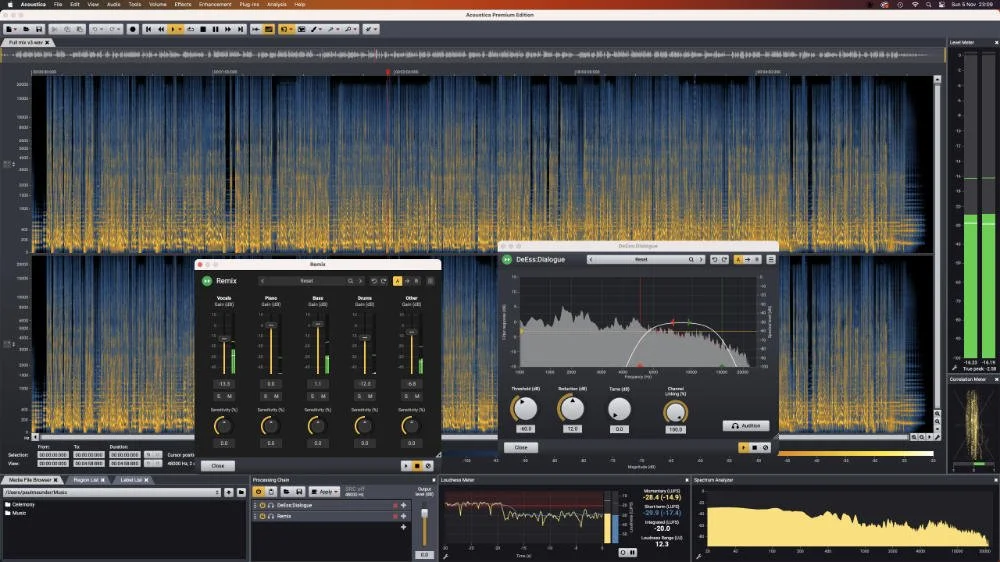Click add-effect plus icon on empty chain row

403,527
